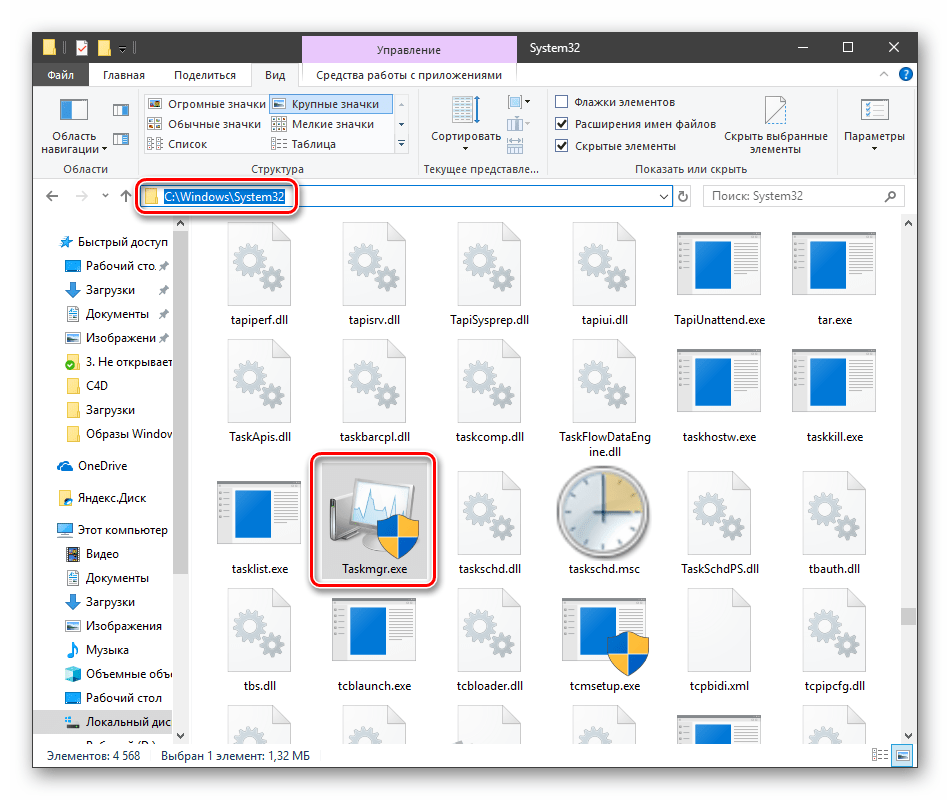The height and width of the screenshot is (800, 950).
Task: Open the Файл menu tab
Action: click(60, 75)
